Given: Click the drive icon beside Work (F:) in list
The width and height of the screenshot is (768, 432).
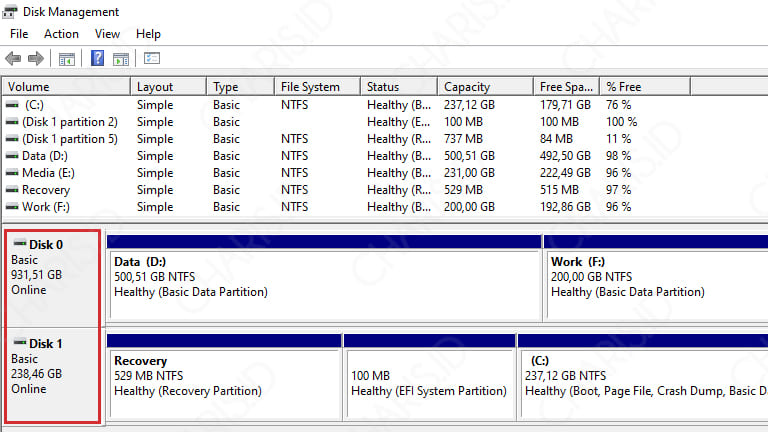Looking at the screenshot, I should tap(12, 206).
